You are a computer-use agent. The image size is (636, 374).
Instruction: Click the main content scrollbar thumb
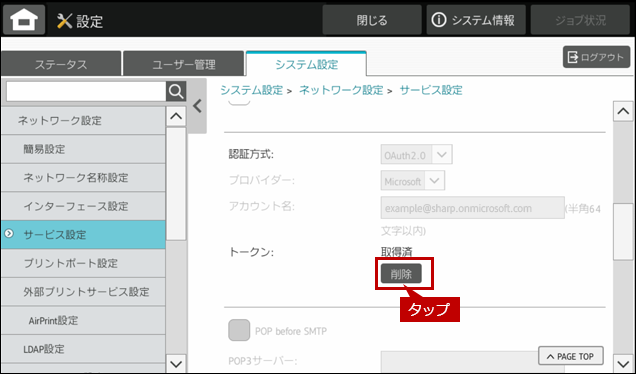pos(623,232)
